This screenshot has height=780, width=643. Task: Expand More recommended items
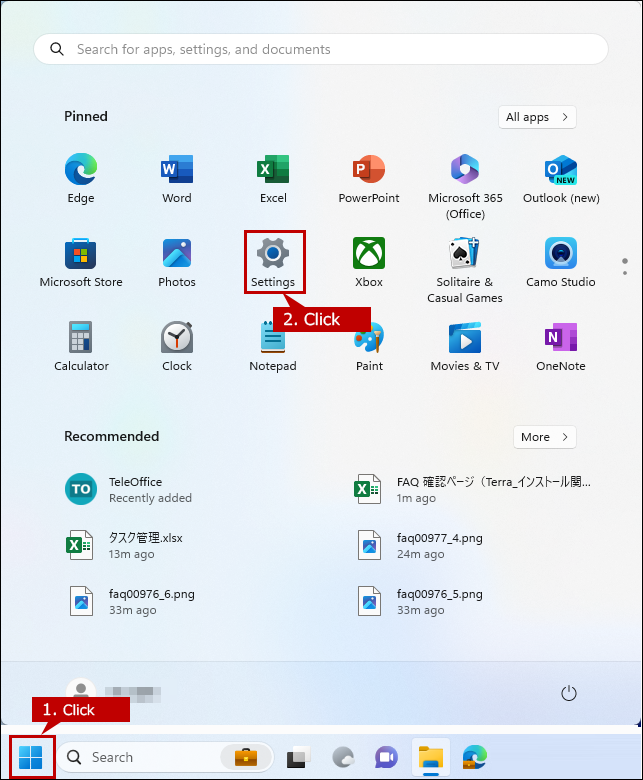click(545, 437)
